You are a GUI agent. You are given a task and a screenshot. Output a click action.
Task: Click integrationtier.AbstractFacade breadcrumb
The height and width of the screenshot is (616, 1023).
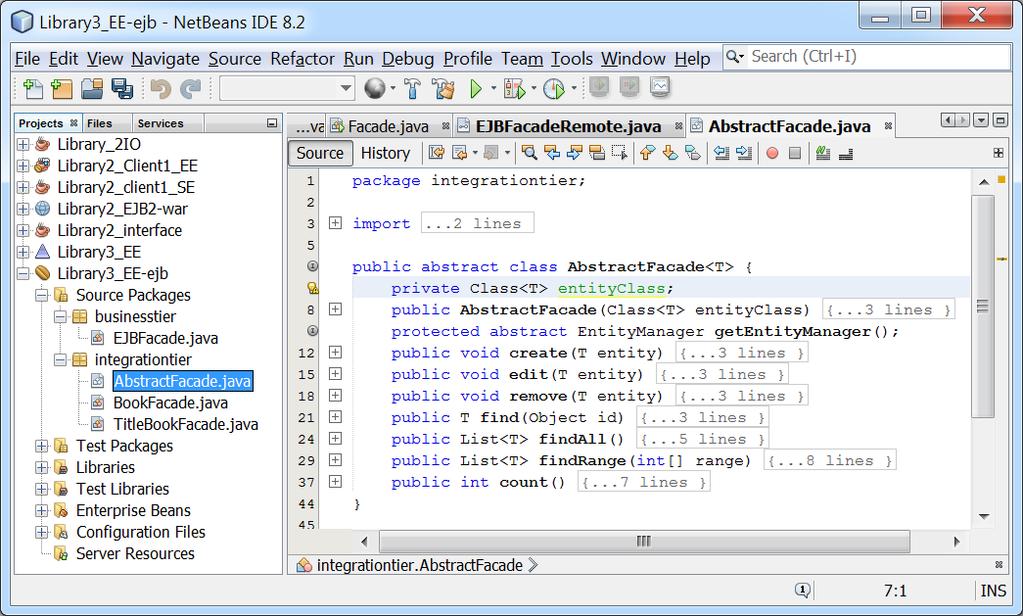point(420,565)
